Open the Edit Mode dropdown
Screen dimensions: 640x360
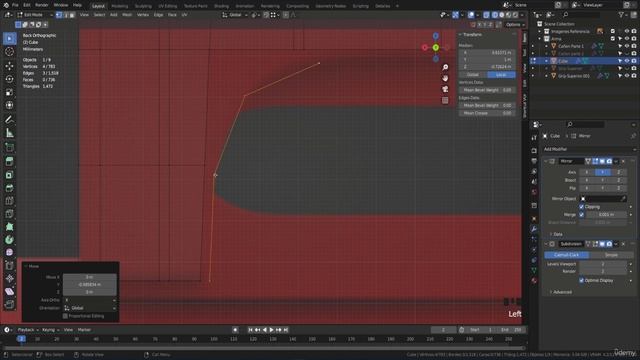point(35,15)
